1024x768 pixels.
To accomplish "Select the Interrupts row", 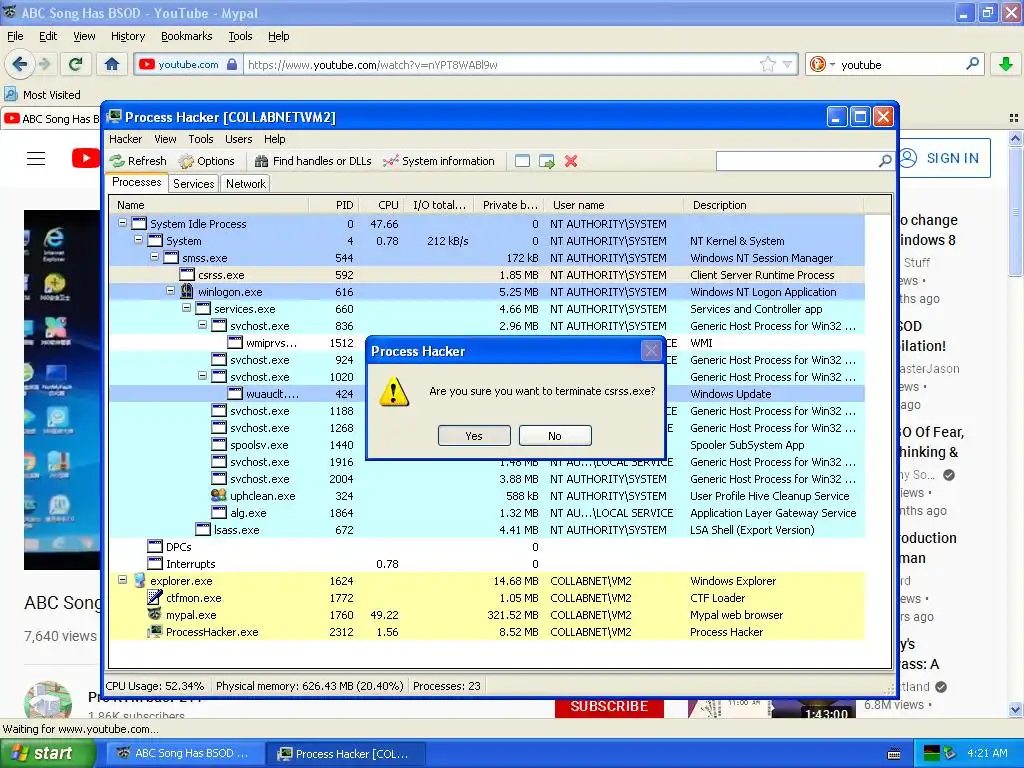I will click(487, 564).
